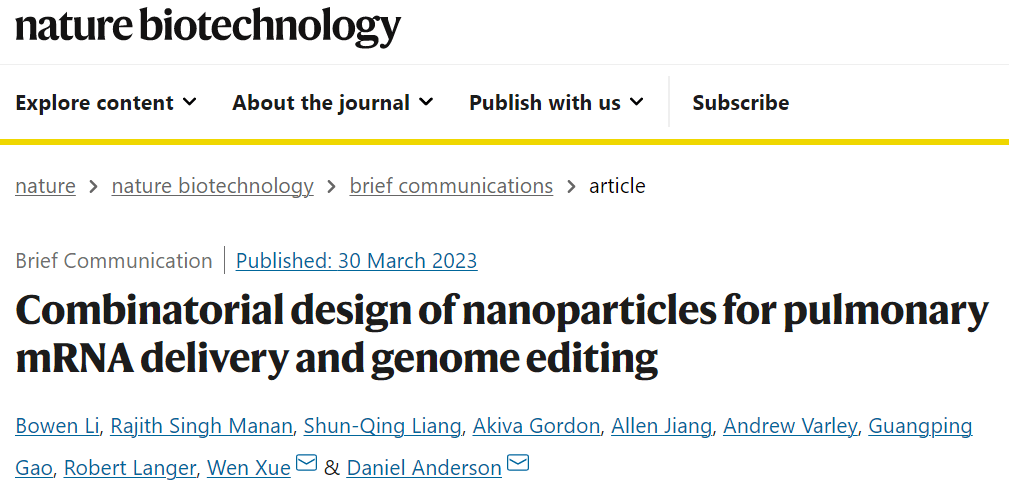
Task: Select author name Wen Xue
Action: [x=248, y=467]
